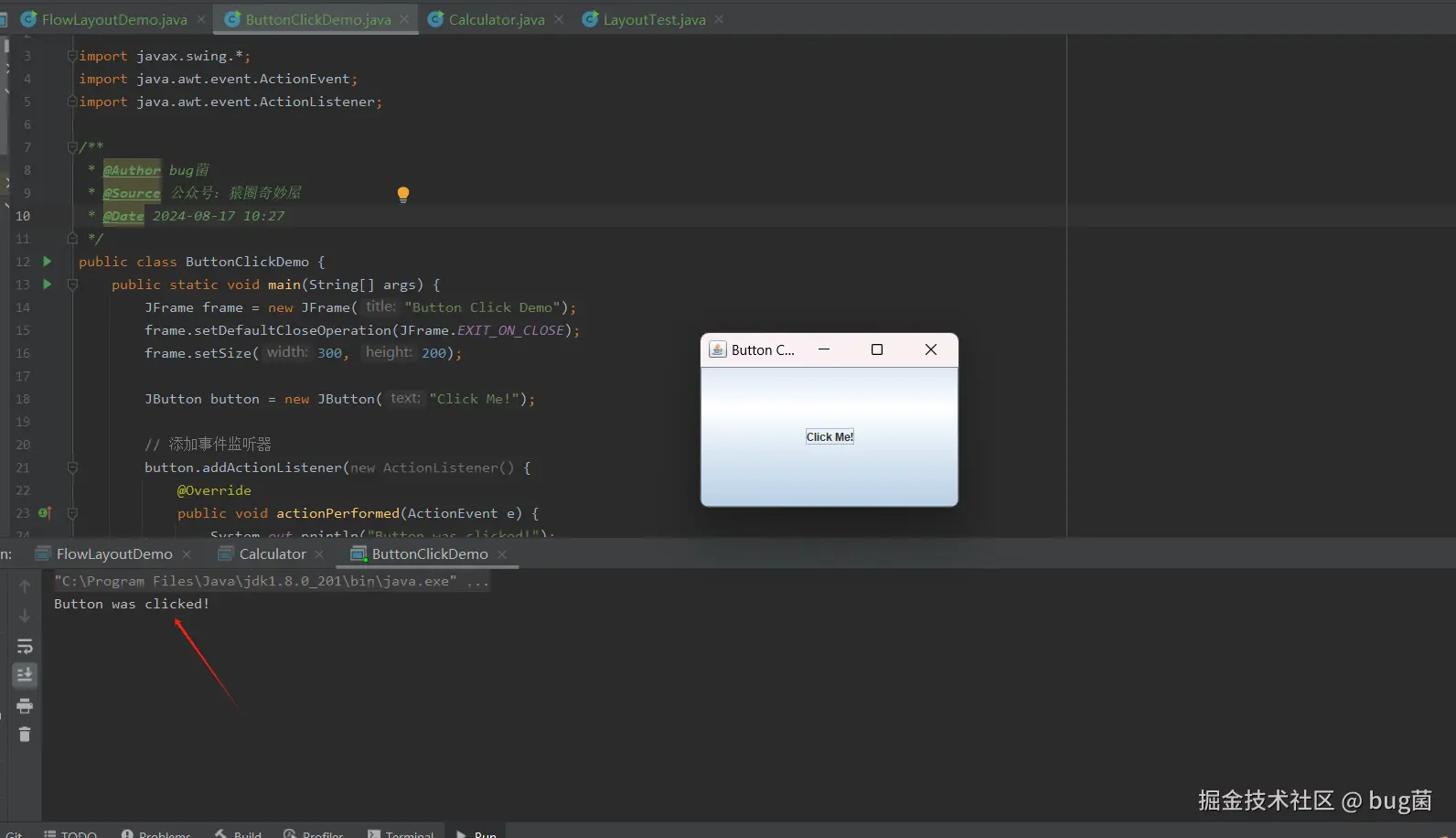Toggle soft-wrap in the run console

[x=25, y=647]
